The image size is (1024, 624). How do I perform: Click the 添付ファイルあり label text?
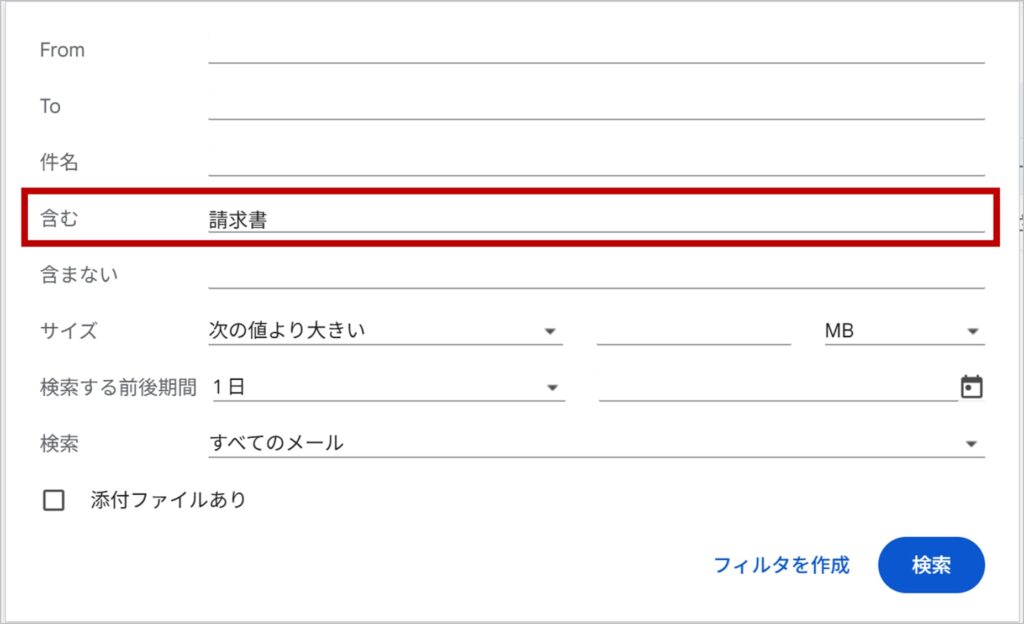[x=168, y=500]
